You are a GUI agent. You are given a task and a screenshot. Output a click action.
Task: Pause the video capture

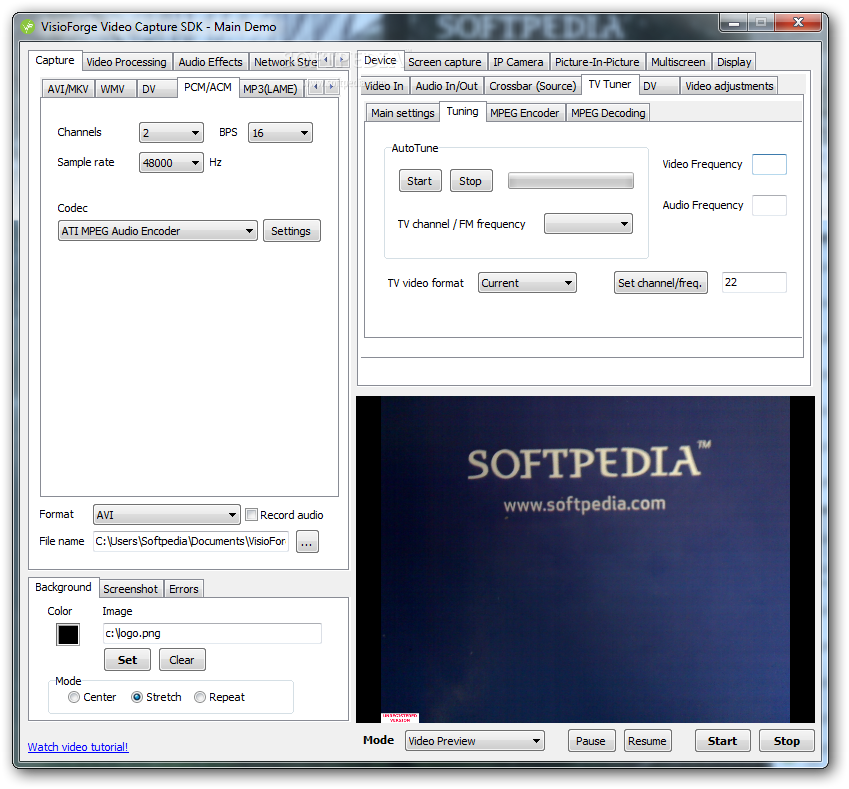click(591, 741)
